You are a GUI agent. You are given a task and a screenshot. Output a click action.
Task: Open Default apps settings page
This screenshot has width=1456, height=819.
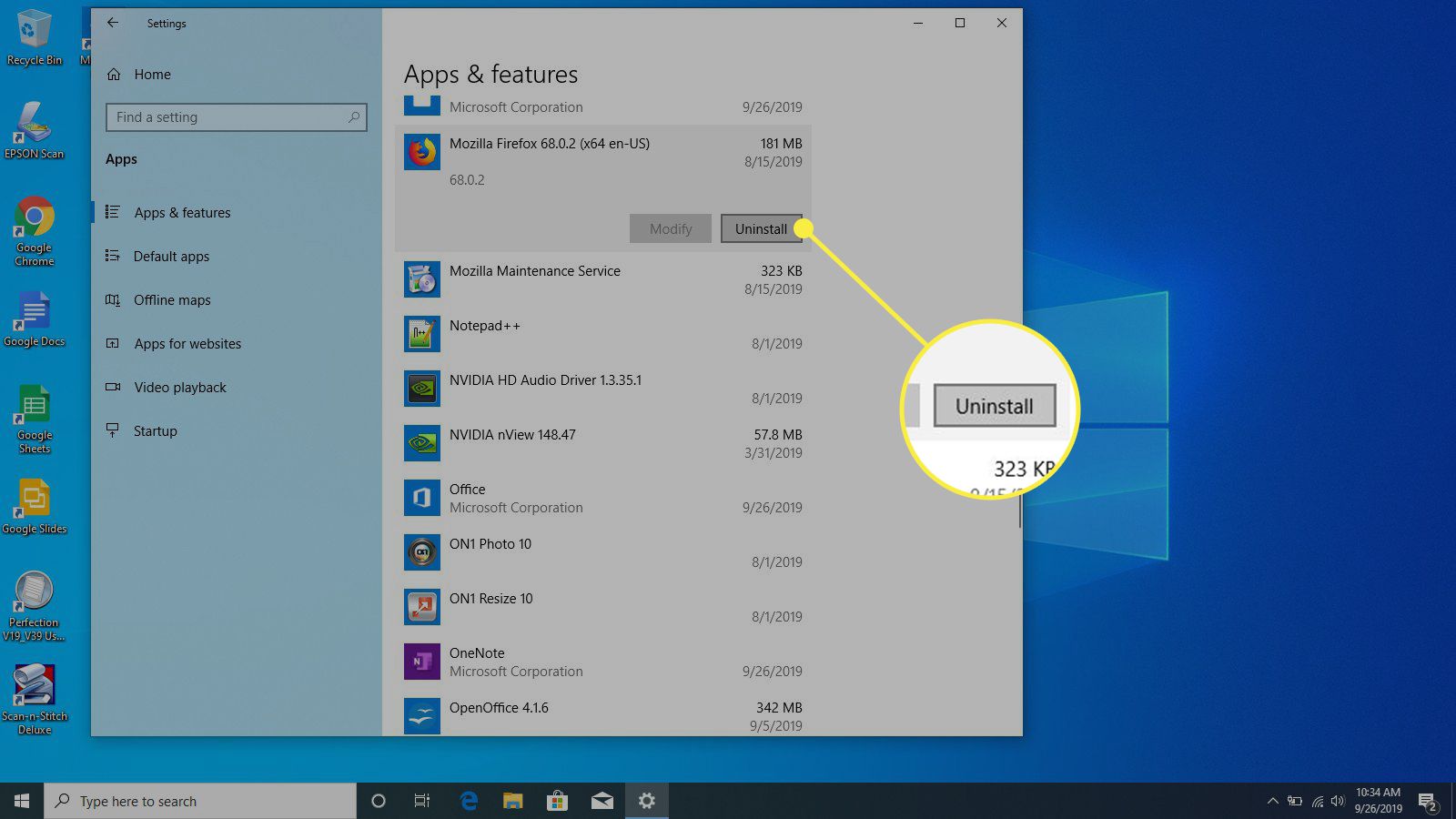tap(171, 257)
